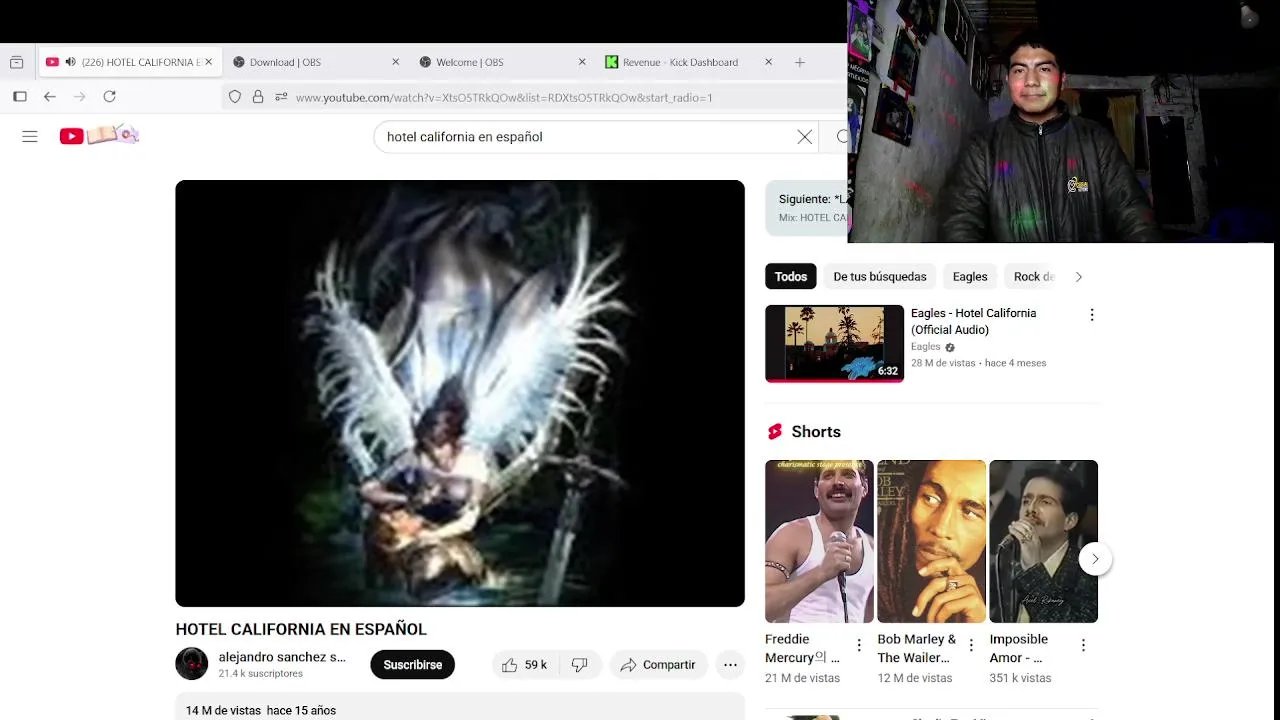Click the 59 k like count
The width and height of the screenshot is (1280, 720).
coord(536,665)
